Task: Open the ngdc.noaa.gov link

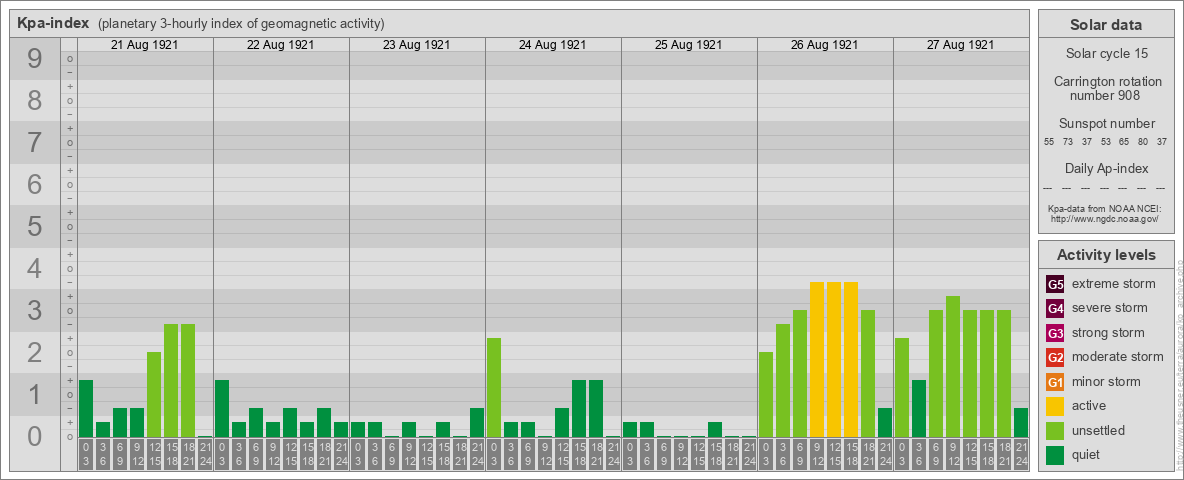Action: coord(1104,218)
